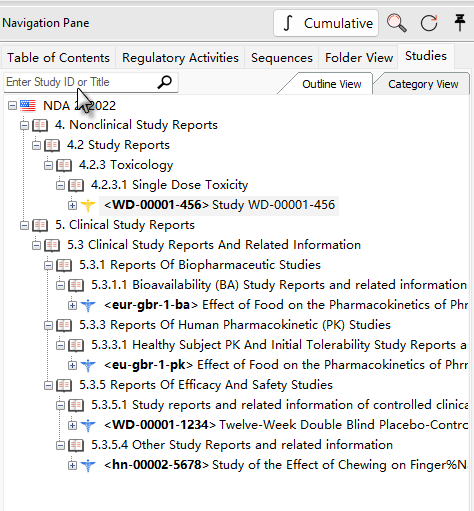
Task: Click the book icon for 4.2.3 Toxicology
Action: click(x=64, y=165)
